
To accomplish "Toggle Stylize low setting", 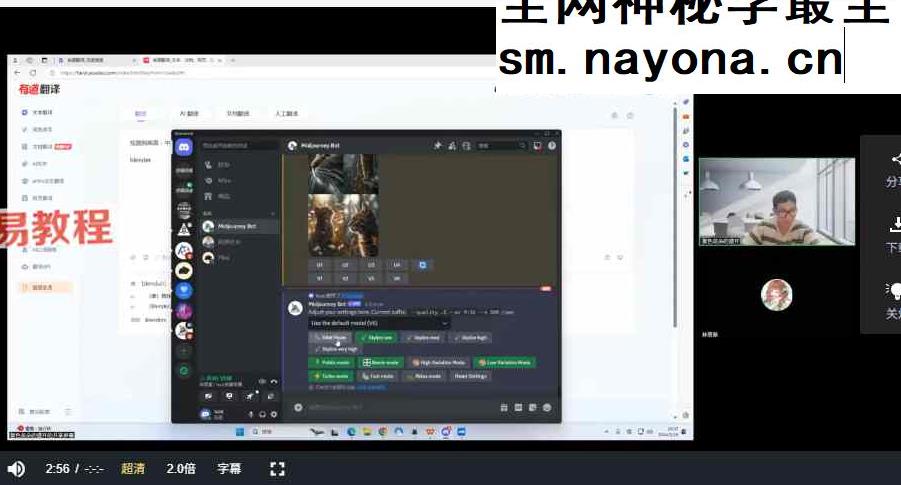I will click(x=376, y=338).
